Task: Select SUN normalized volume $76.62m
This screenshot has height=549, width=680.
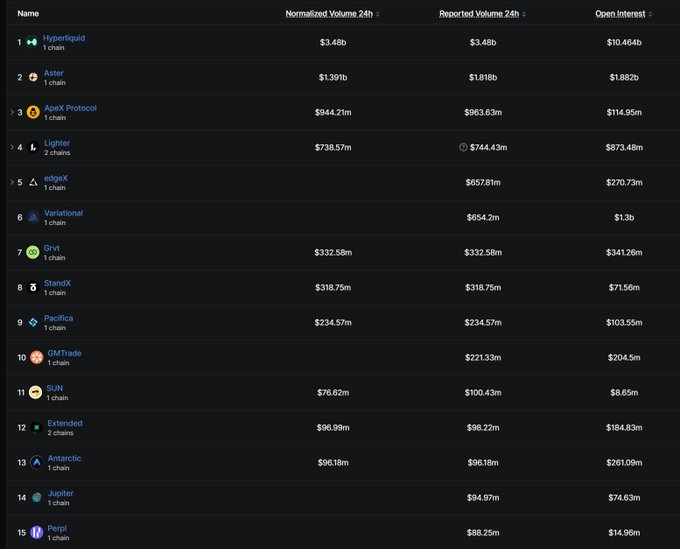Action: [x=333, y=392]
